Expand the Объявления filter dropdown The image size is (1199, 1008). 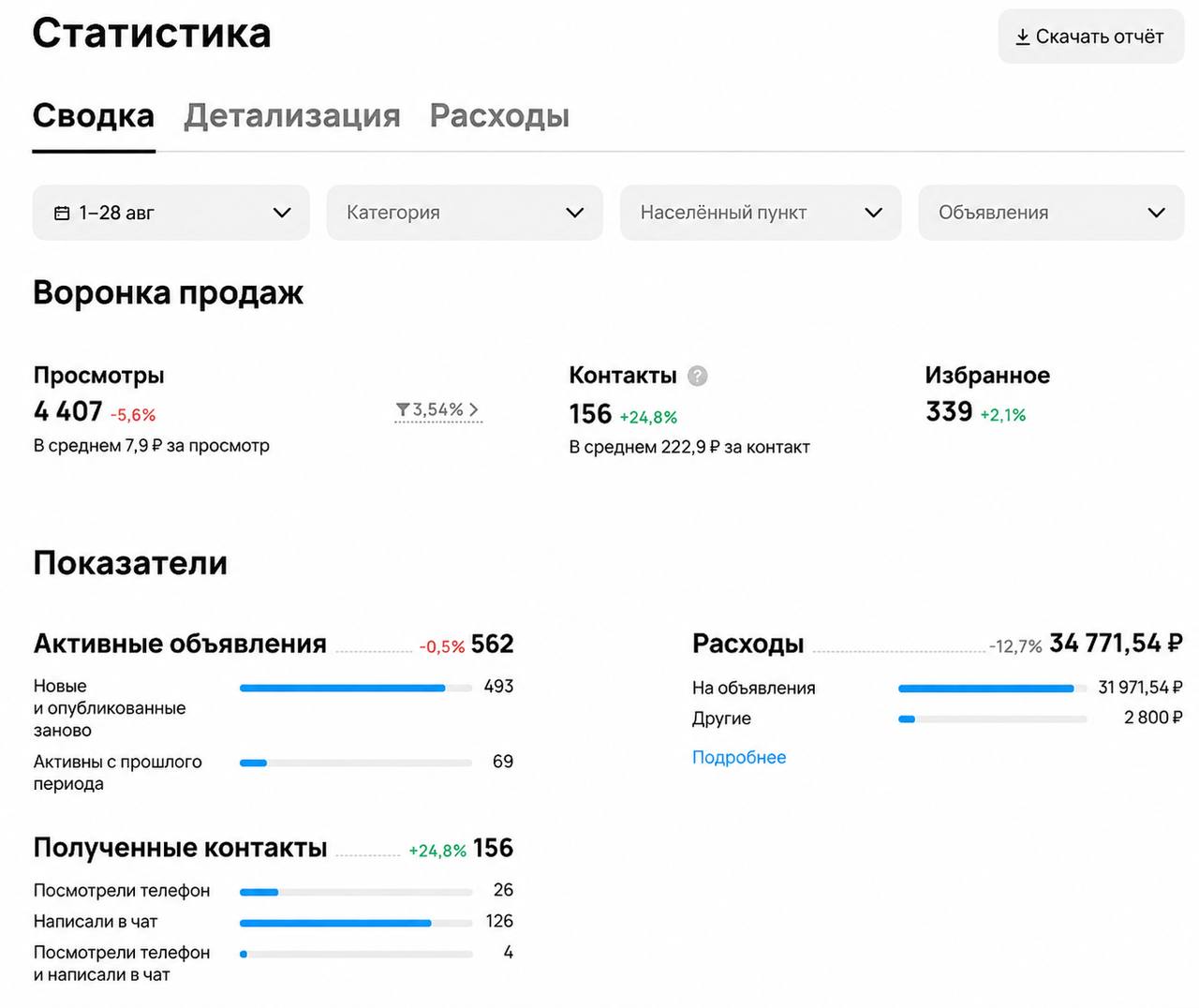point(1051,213)
